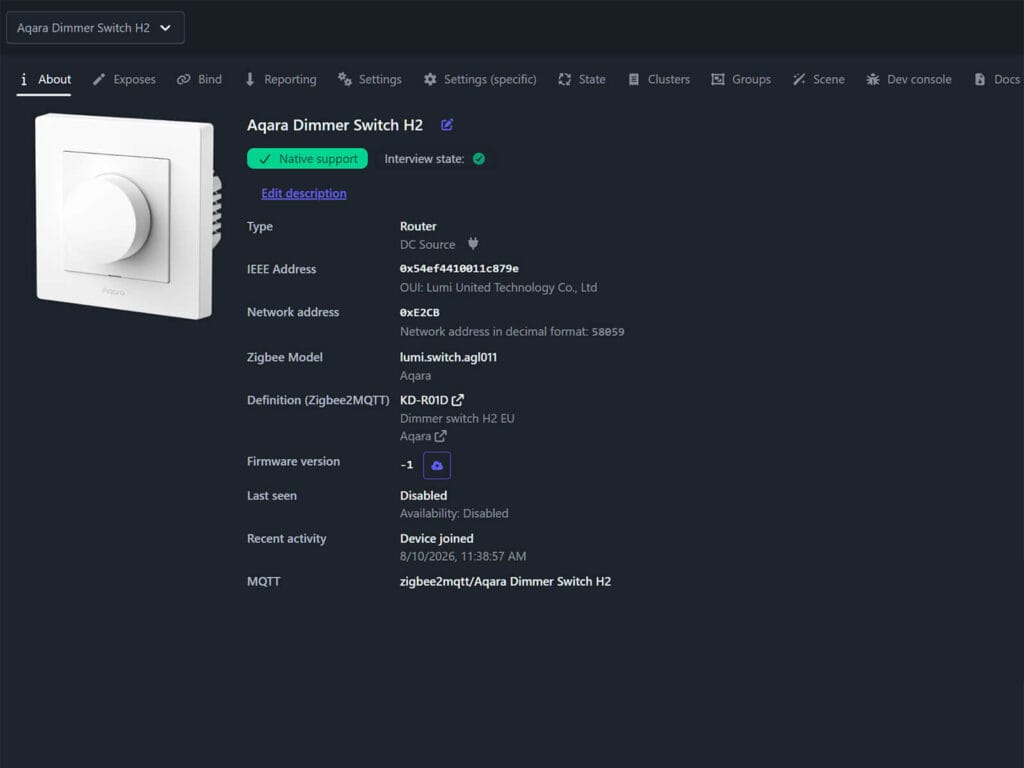Go to the Reporting tab

[x=280, y=80]
